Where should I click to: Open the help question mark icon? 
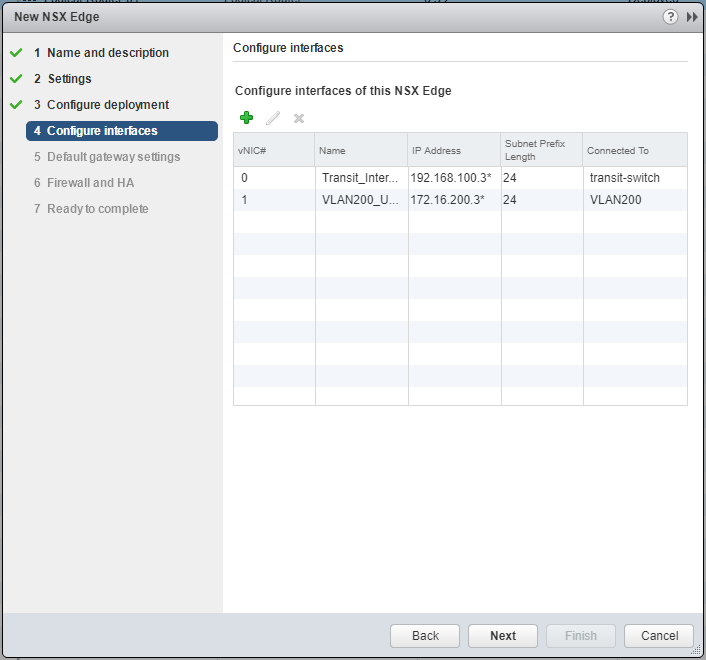click(671, 17)
